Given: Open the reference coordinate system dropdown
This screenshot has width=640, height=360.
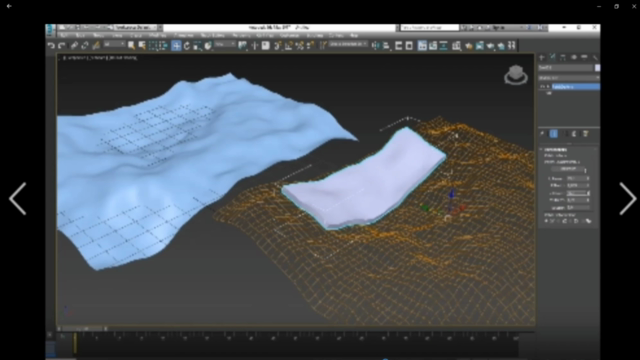Looking at the screenshot, I should (225, 44).
